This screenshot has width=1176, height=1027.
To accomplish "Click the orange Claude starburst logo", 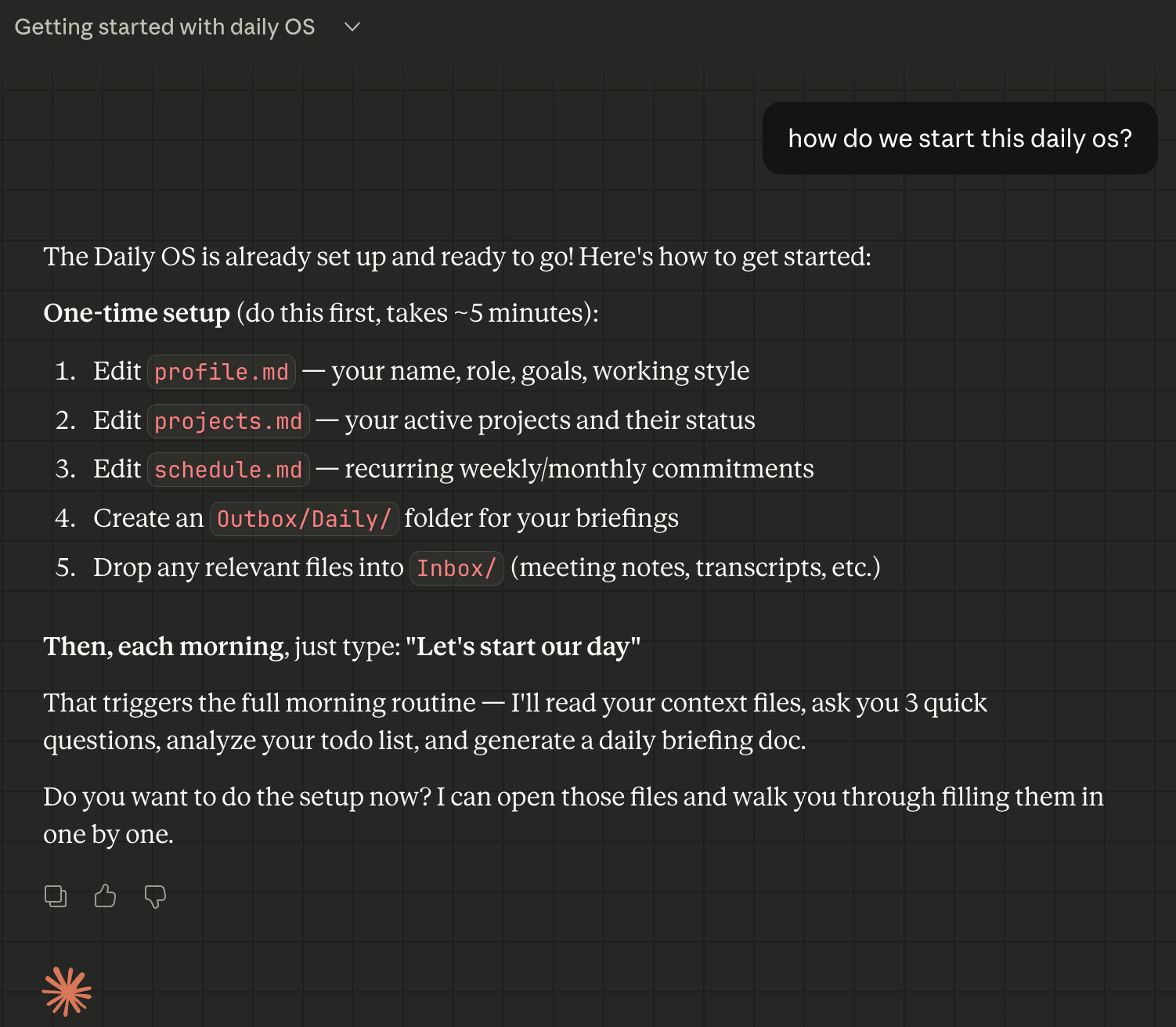I will coord(67,991).
